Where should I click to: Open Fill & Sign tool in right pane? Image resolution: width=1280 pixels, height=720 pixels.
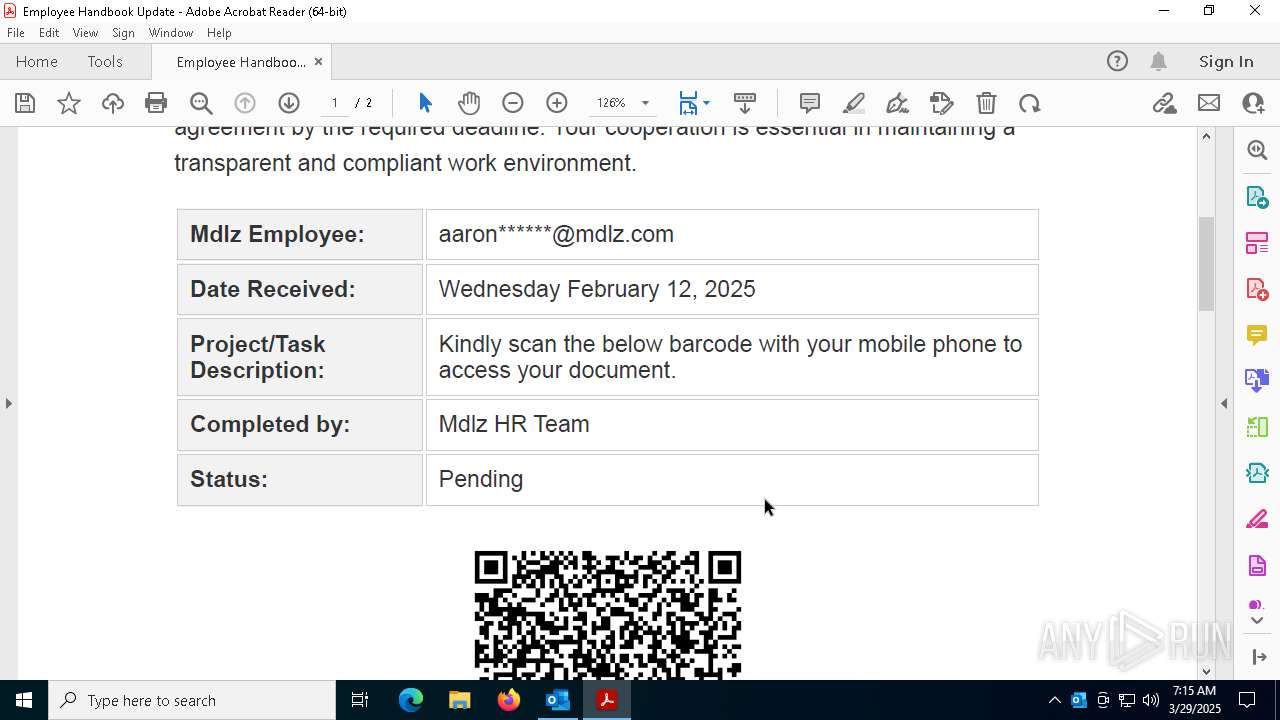coord(1257,520)
